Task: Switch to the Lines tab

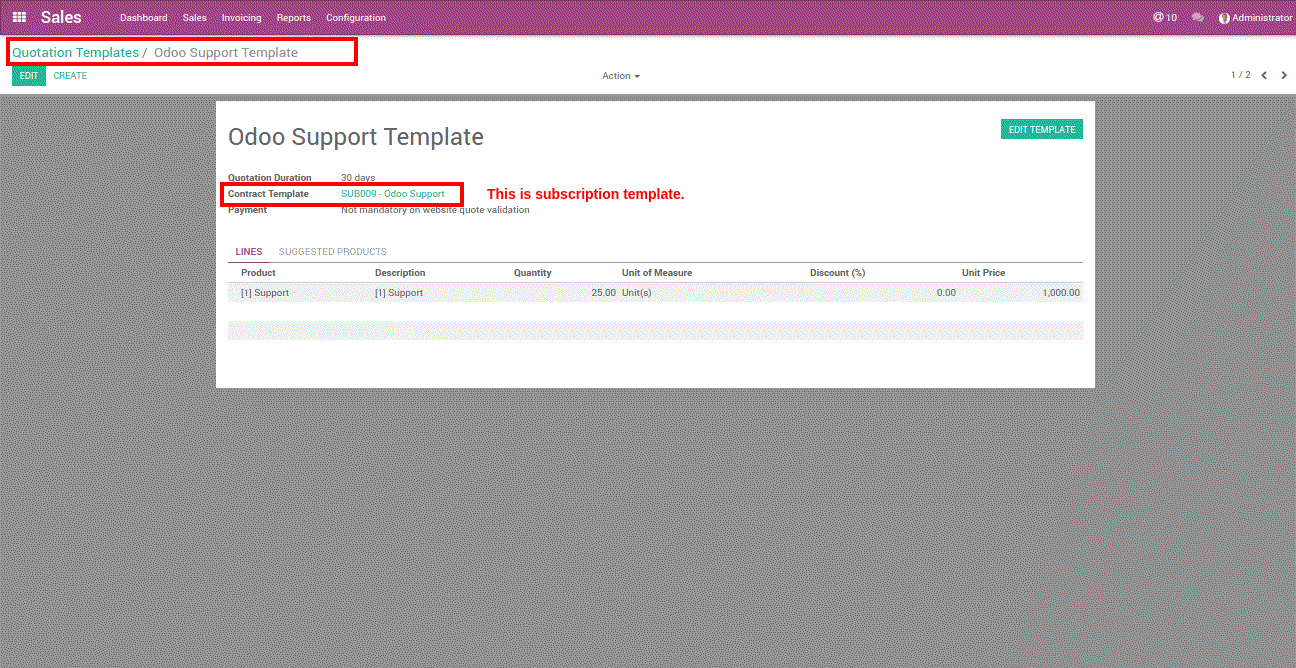Action: (249, 252)
